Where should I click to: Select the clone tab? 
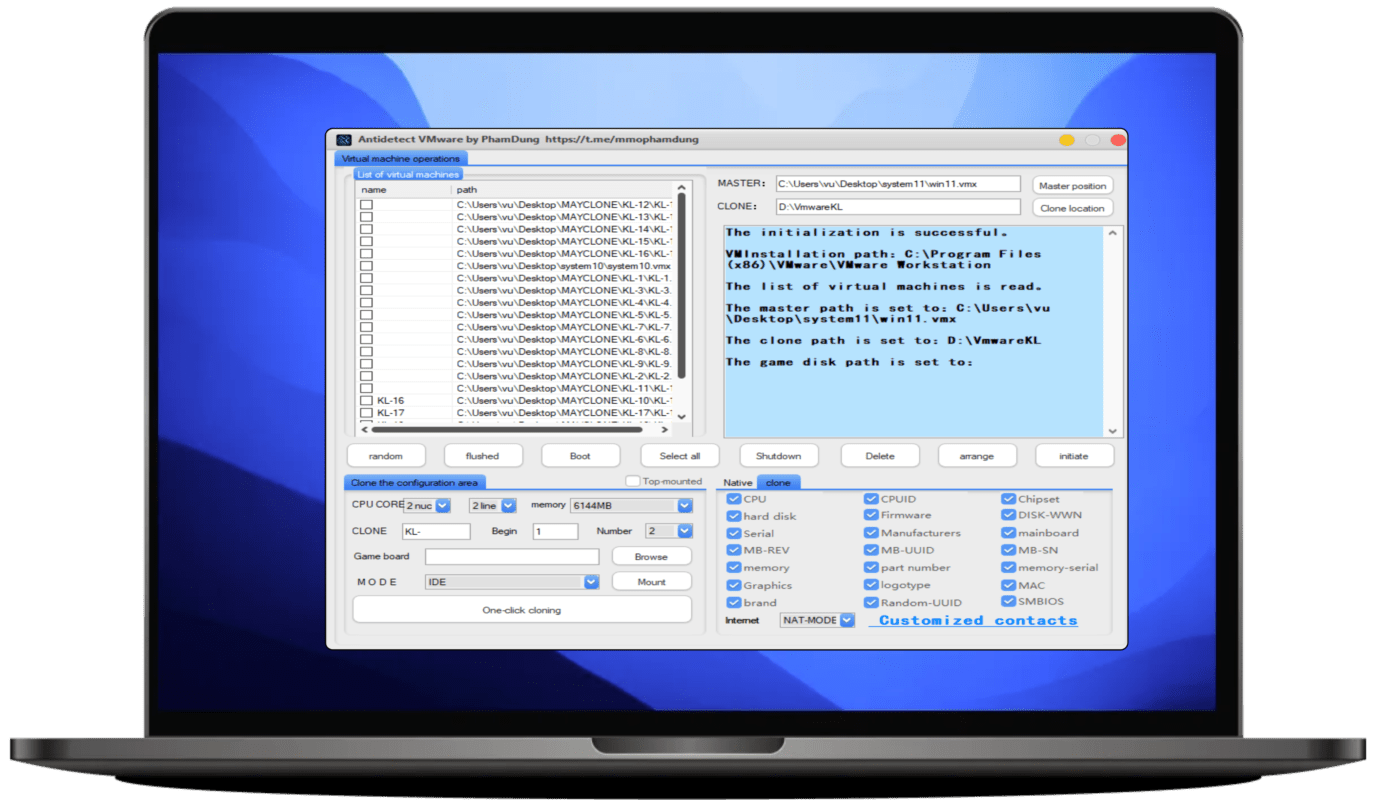click(778, 482)
